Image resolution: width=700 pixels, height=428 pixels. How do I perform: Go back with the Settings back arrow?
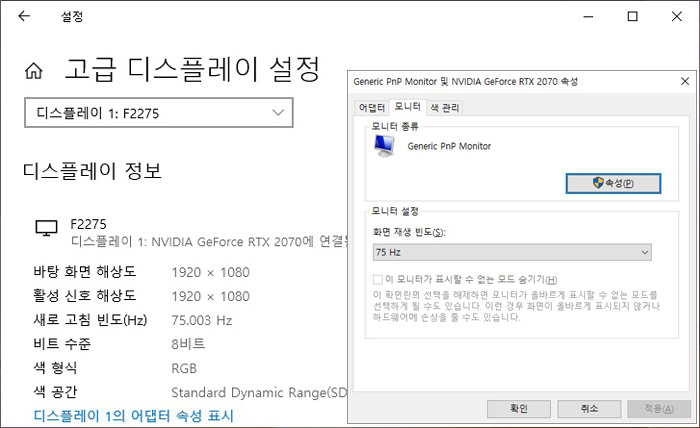24,17
